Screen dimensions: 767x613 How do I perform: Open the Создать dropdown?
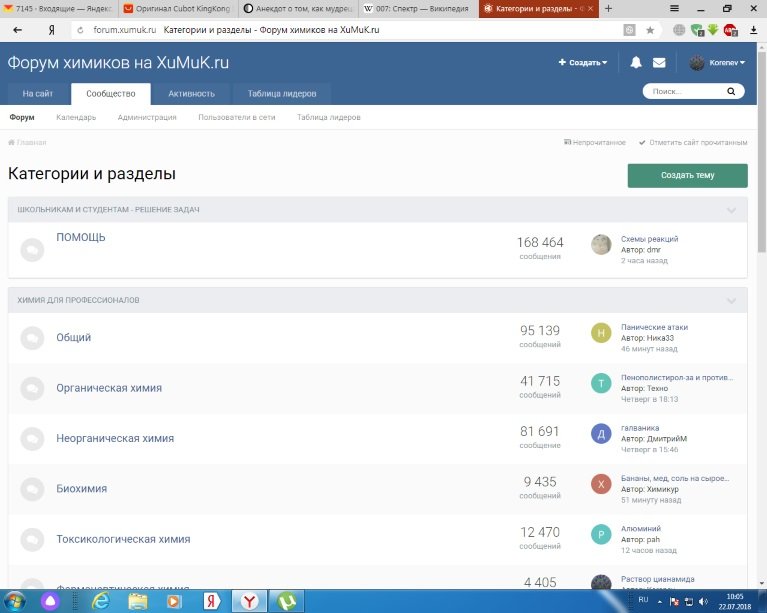(x=583, y=62)
